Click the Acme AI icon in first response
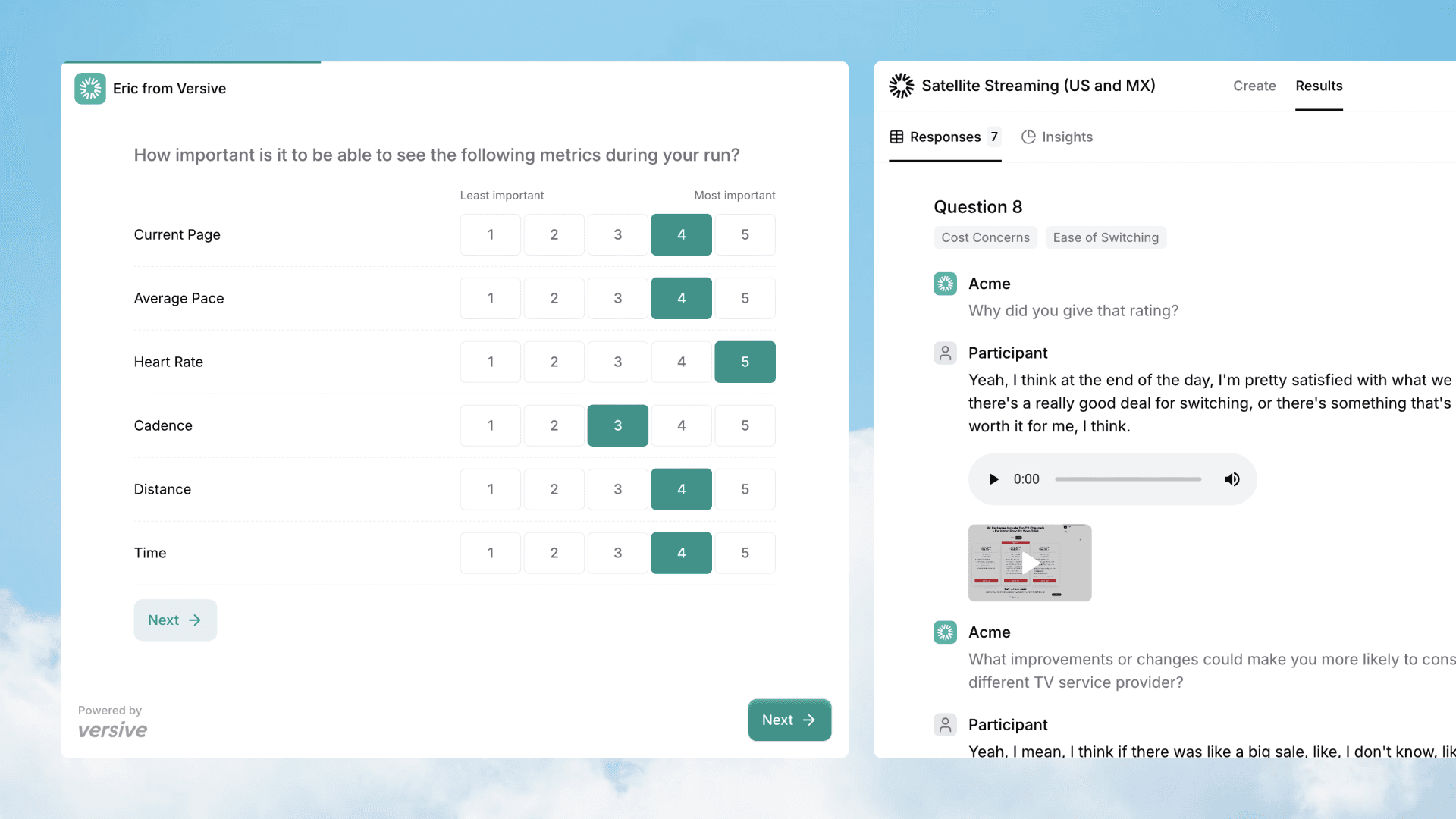The image size is (1456, 819). pyautogui.click(x=945, y=283)
